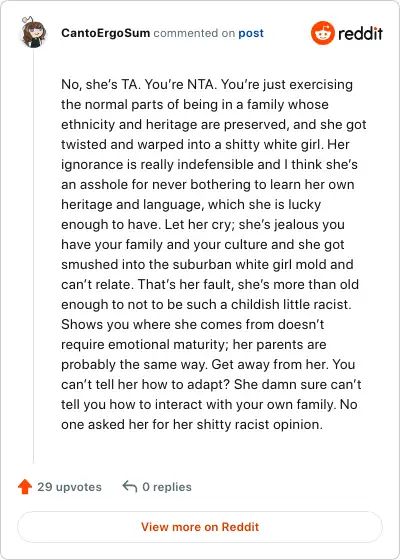Click the comment's opening line "No, she's TA"

pyautogui.click(x=207, y=85)
